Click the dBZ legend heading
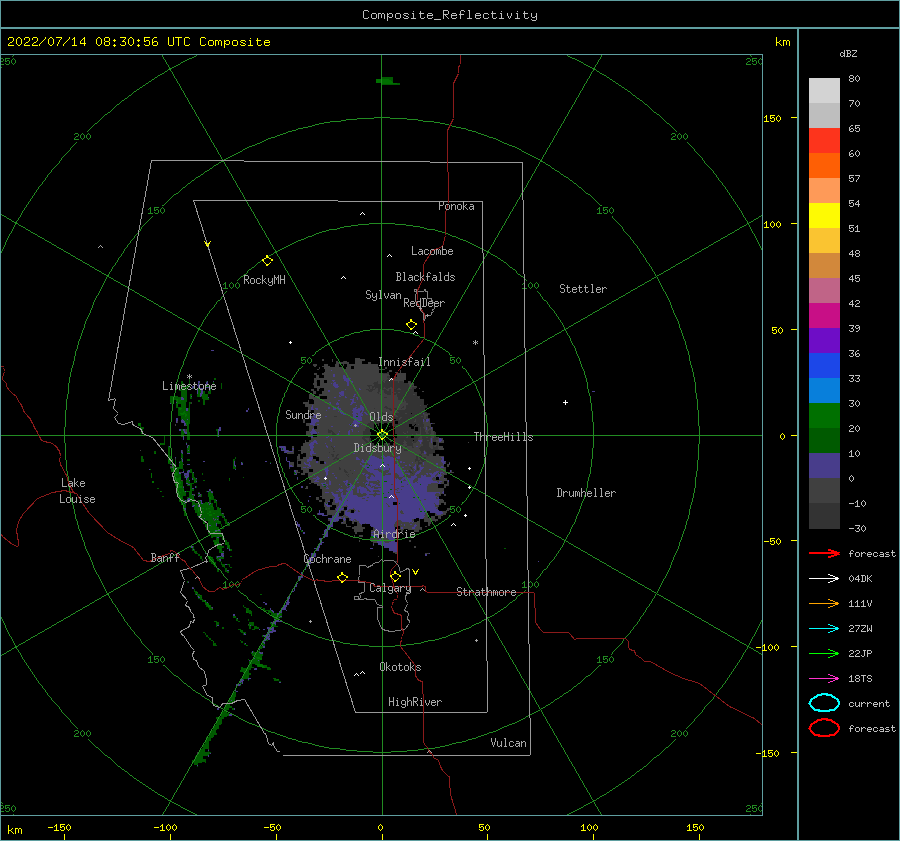 click(x=848, y=53)
